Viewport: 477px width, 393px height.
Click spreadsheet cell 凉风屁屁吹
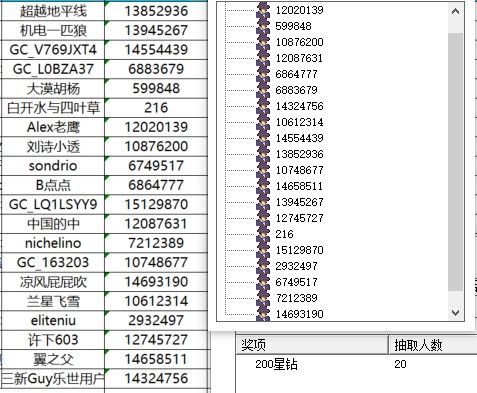tap(53, 282)
